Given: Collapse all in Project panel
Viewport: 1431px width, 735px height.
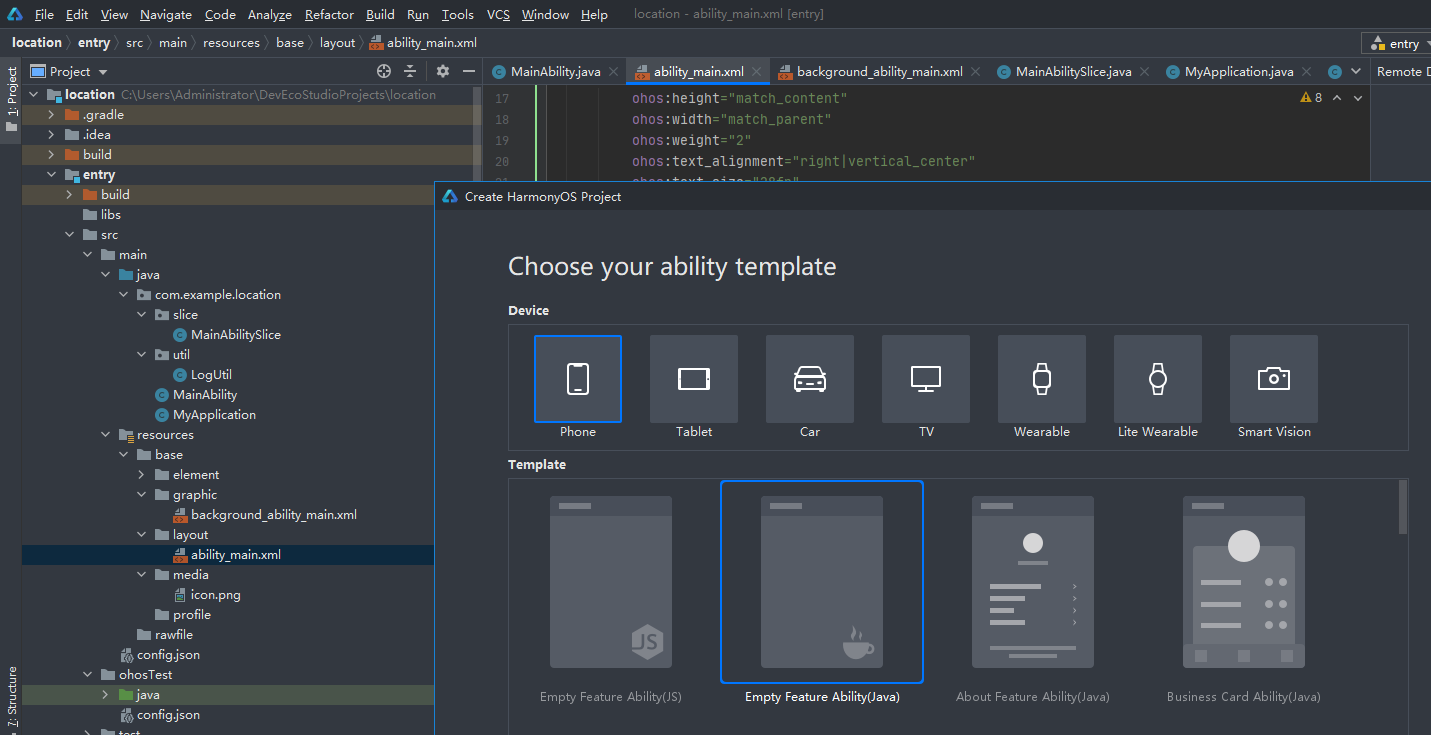Looking at the screenshot, I should click(x=410, y=71).
